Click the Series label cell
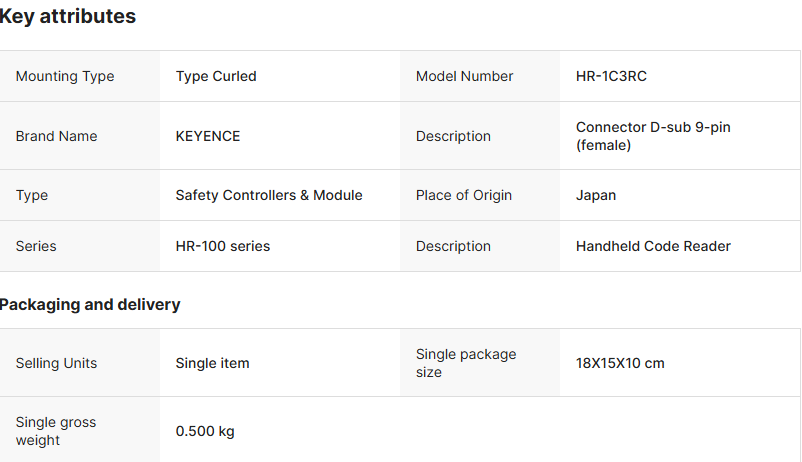The image size is (802, 462). click(x=36, y=246)
